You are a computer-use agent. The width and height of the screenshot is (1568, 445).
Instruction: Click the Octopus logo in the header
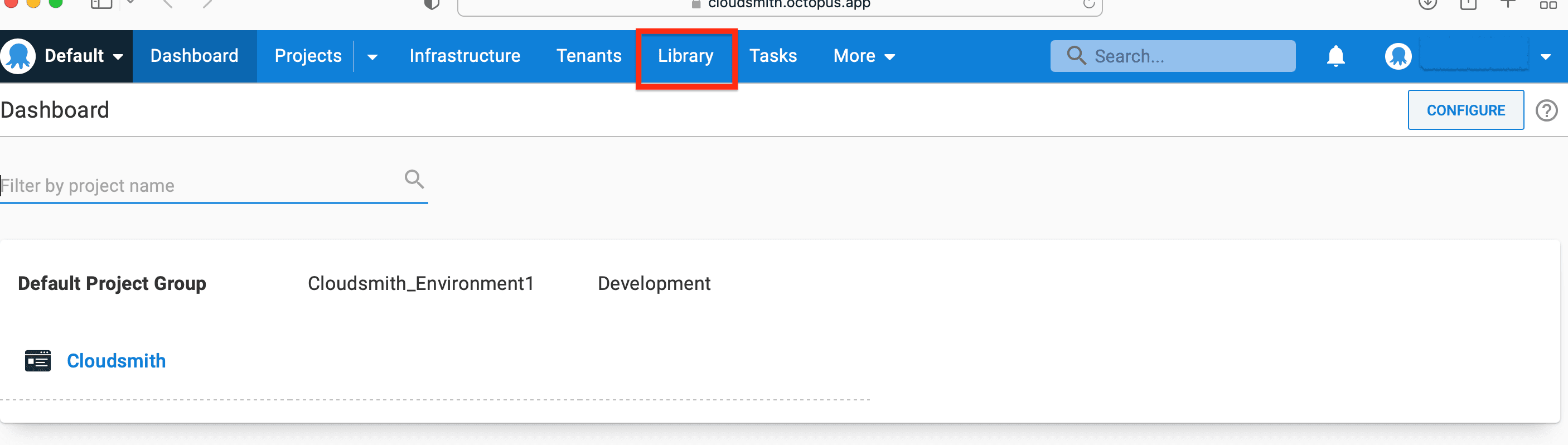click(19, 56)
